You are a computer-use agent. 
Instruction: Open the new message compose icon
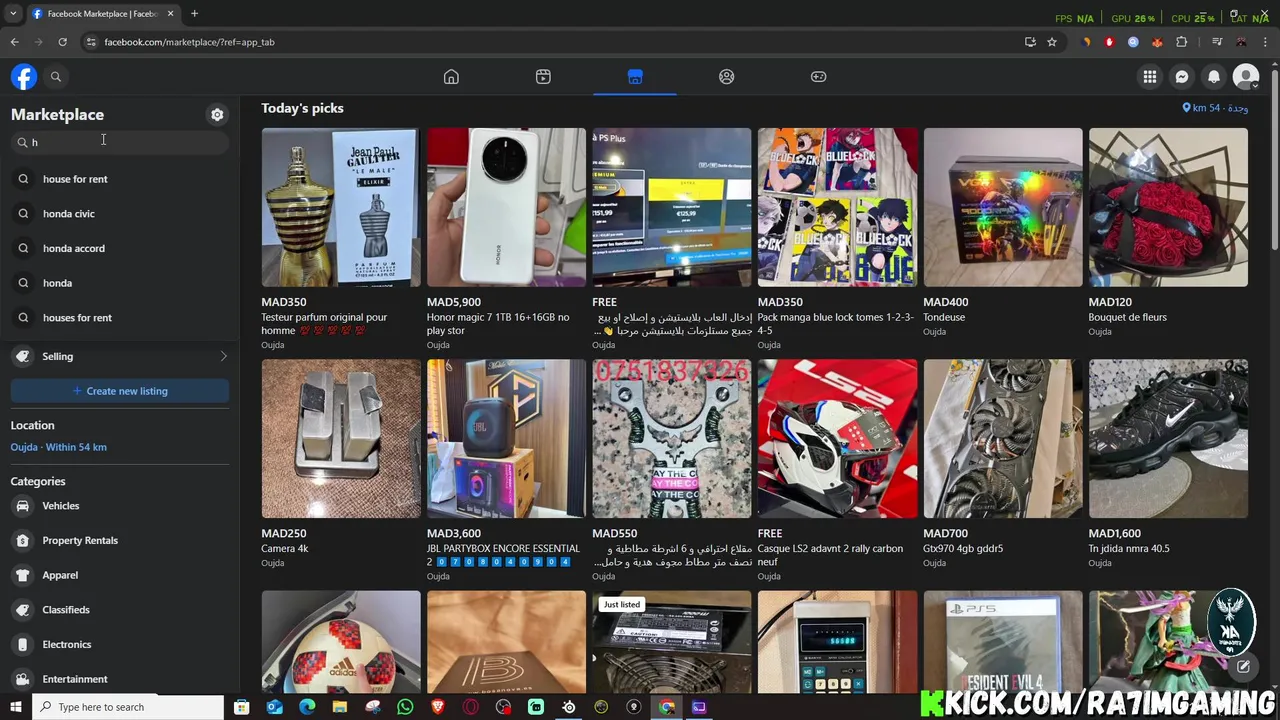click(1243, 667)
